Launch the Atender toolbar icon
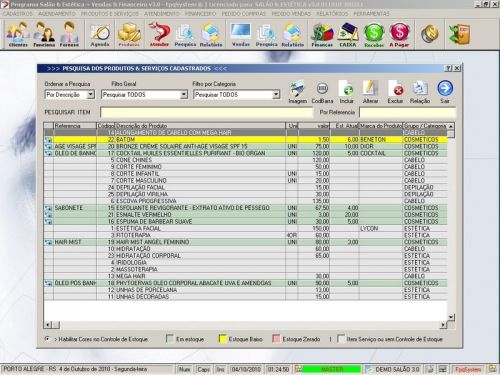The width and height of the screenshot is (500, 375). [159, 34]
